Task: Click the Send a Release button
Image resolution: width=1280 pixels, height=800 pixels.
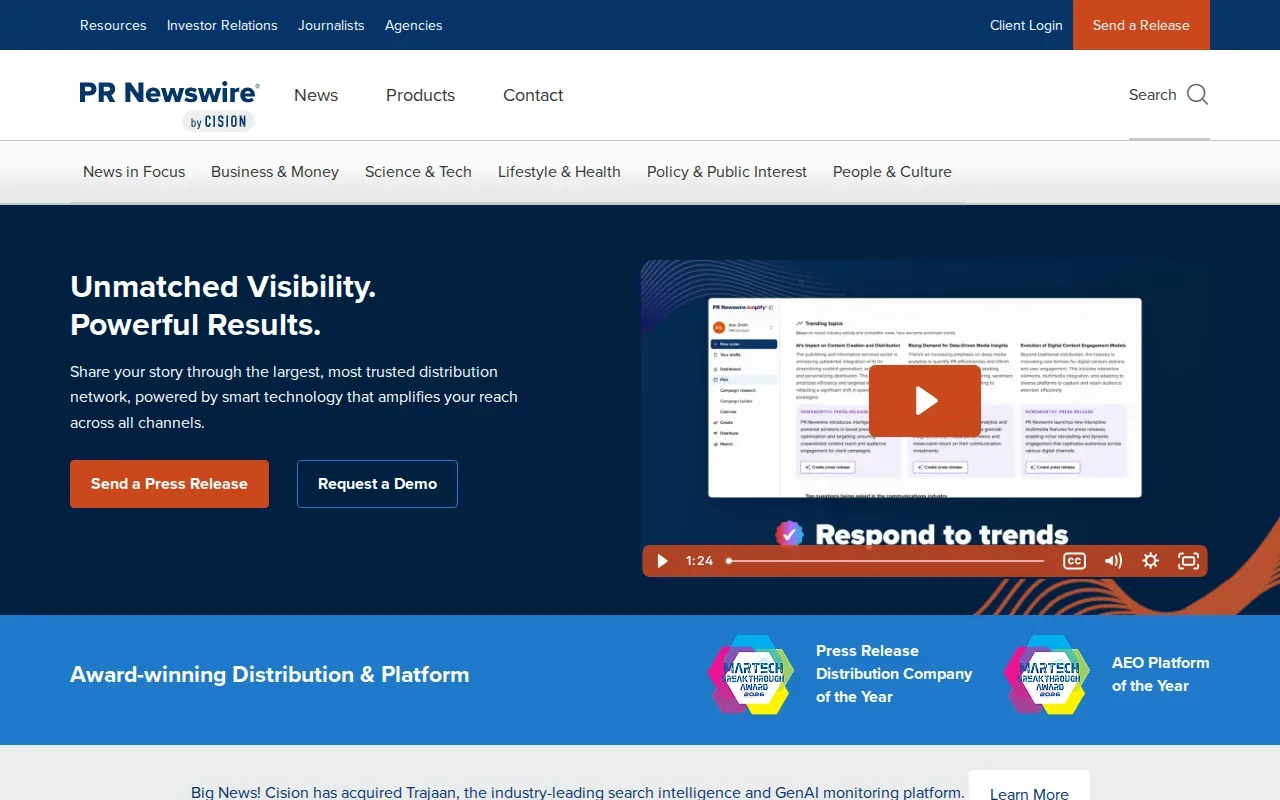Action: click(1141, 25)
